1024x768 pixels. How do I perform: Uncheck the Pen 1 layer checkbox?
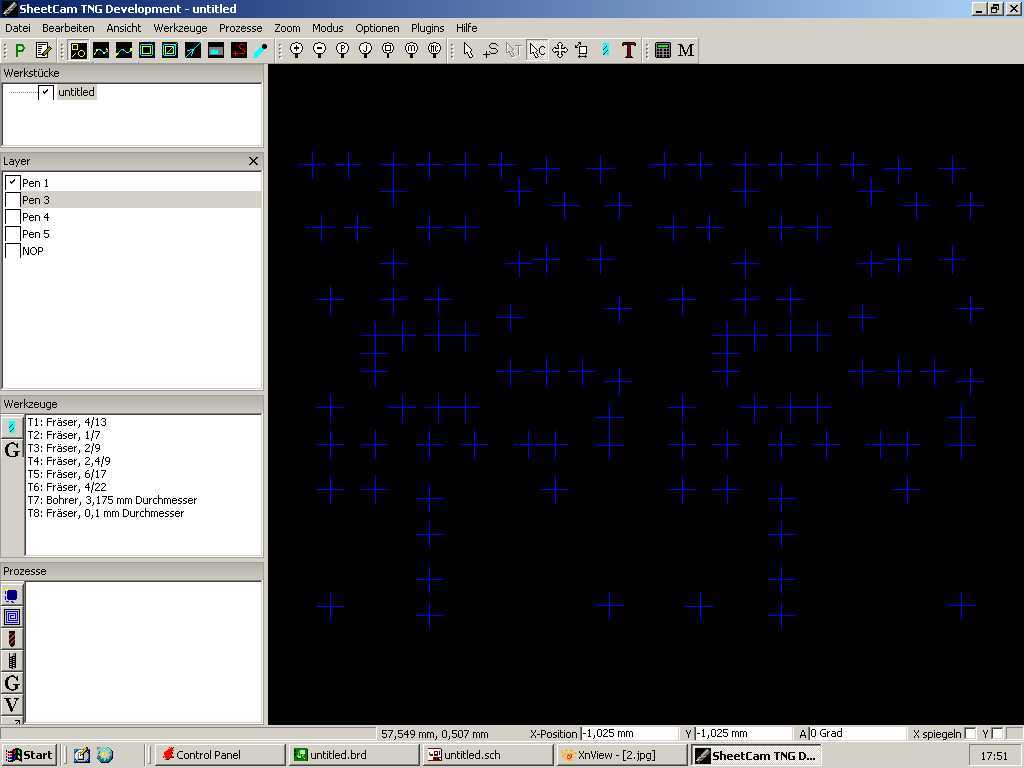pos(13,183)
